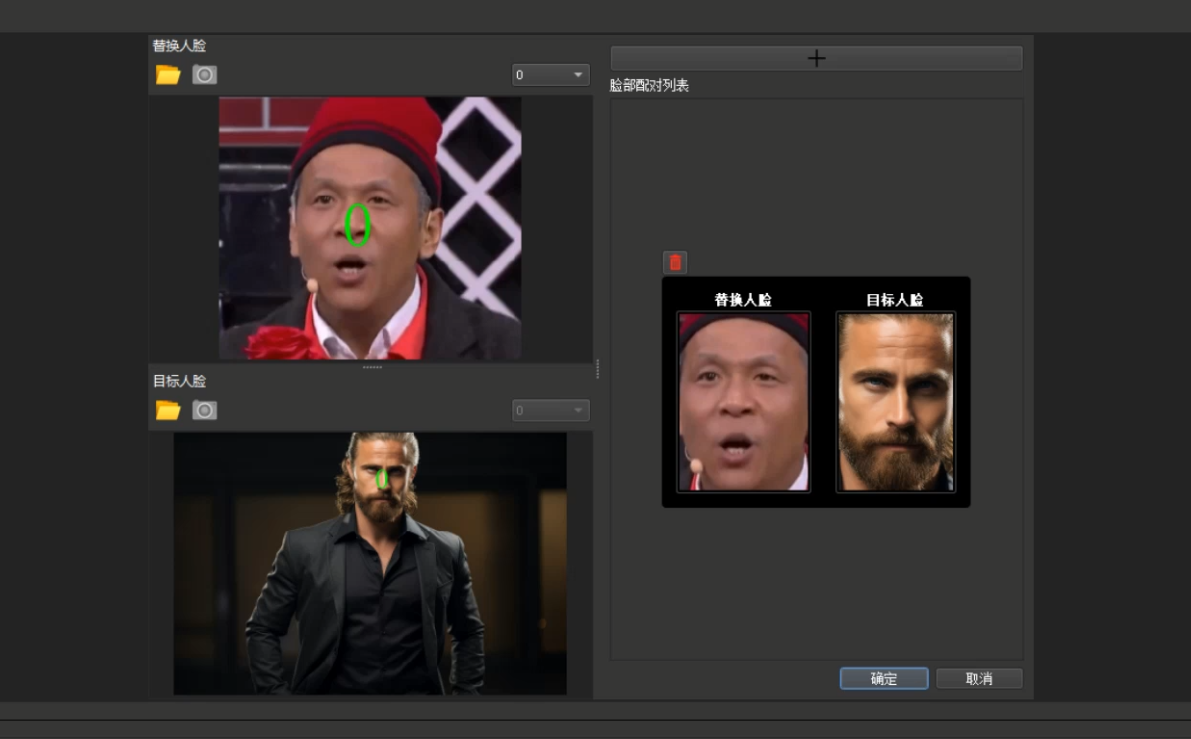Click the camera capture icon under 目标人脸
The height and width of the screenshot is (739, 1191).
[x=204, y=409]
